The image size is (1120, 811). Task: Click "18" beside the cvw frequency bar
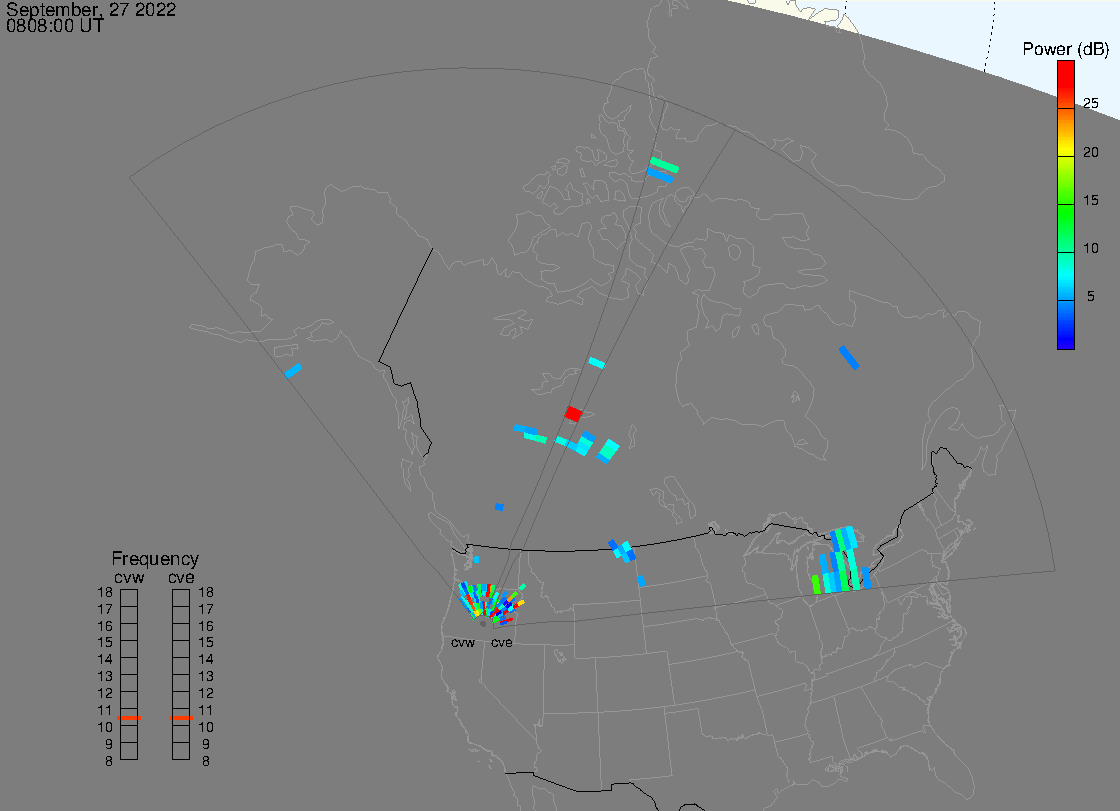[105, 592]
